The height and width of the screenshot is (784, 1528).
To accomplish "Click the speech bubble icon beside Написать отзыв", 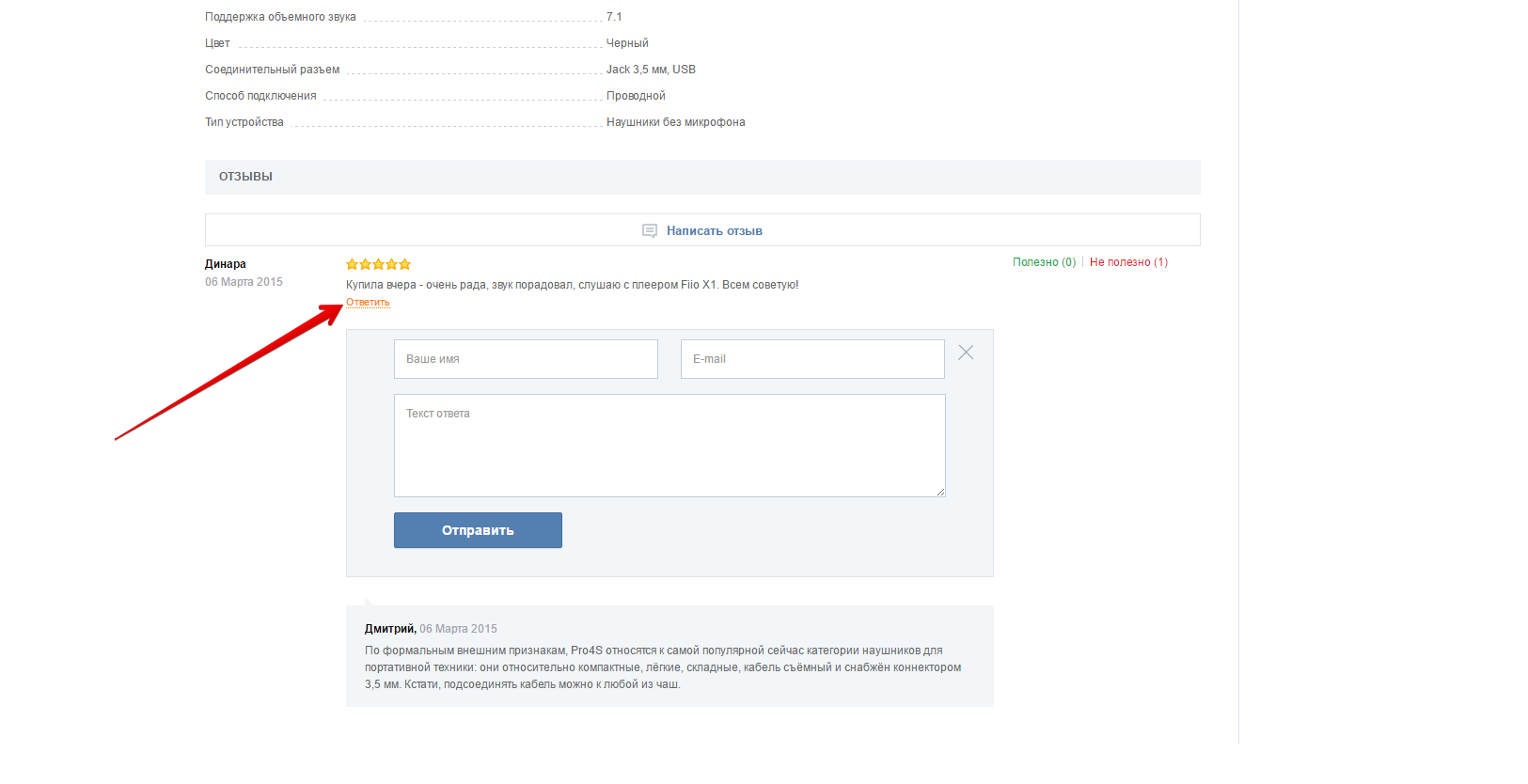I will [649, 230].
